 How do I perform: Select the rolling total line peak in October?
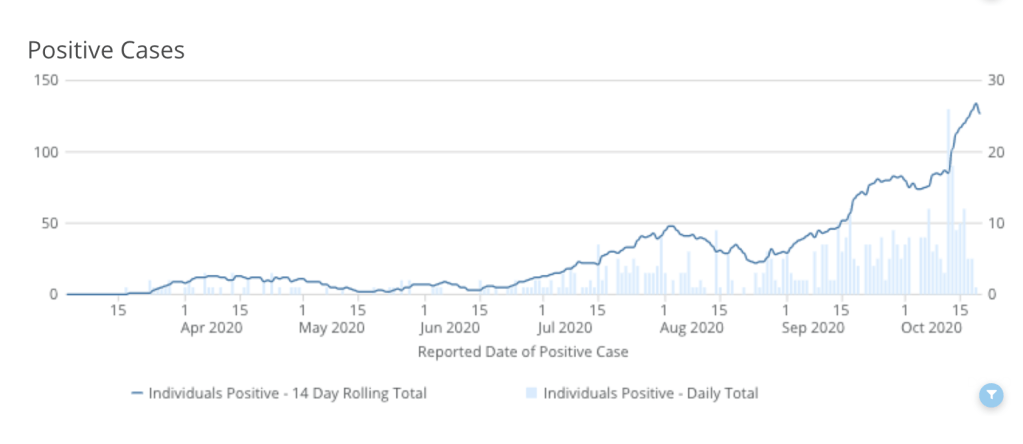pyautogui.click(x=976, y=103)
